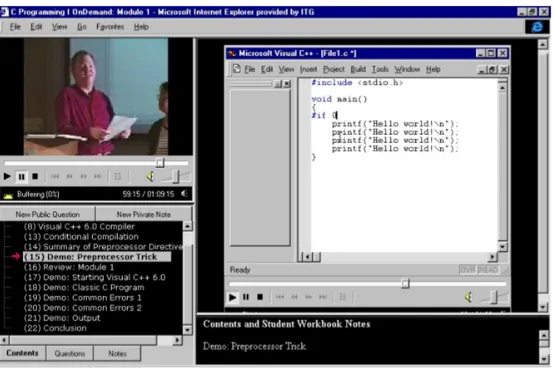
Task: Click the document icon beside Visual C++ File menu
Action: click(236, 69)
